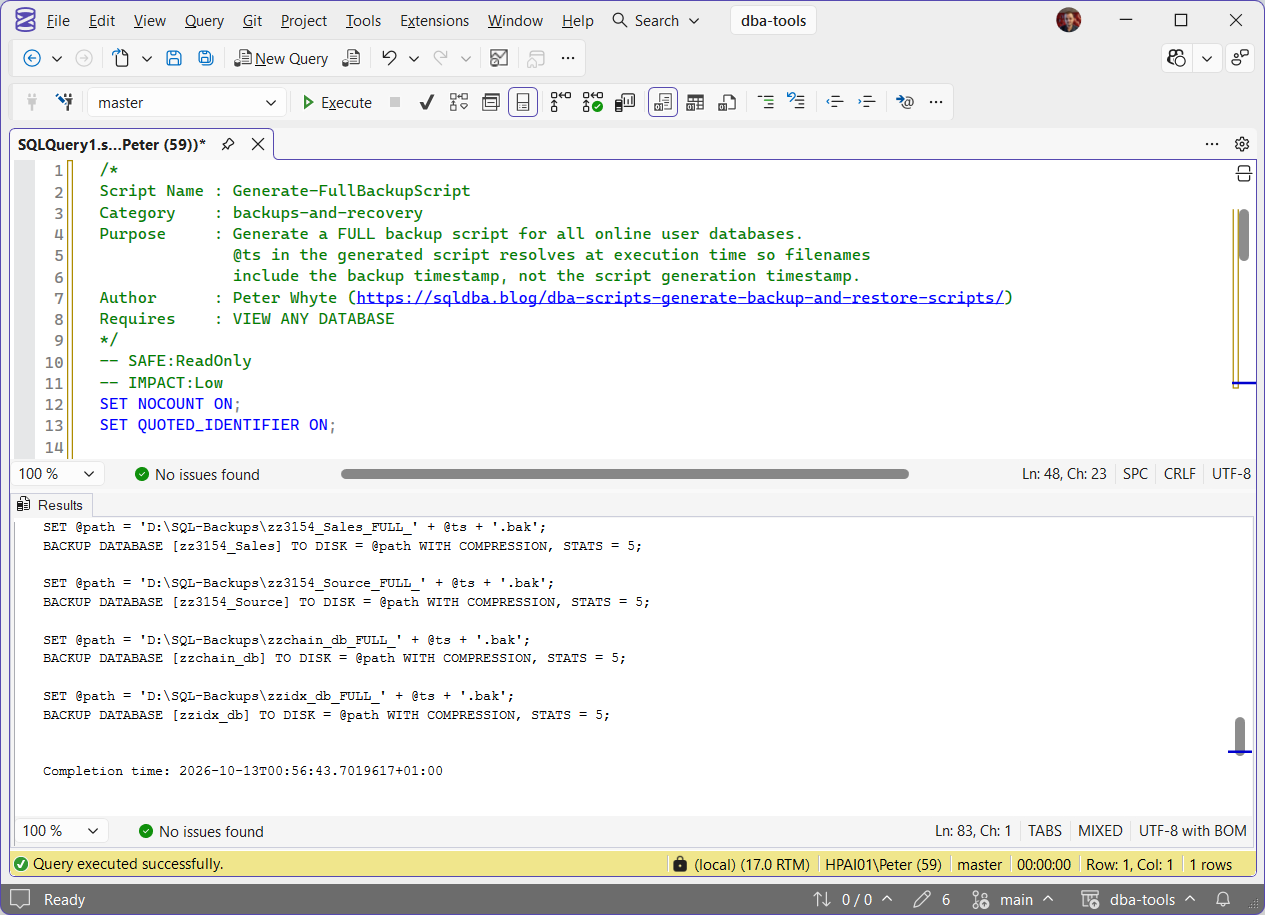Comment out the selected lines
1265x915 pixels.
765,102
